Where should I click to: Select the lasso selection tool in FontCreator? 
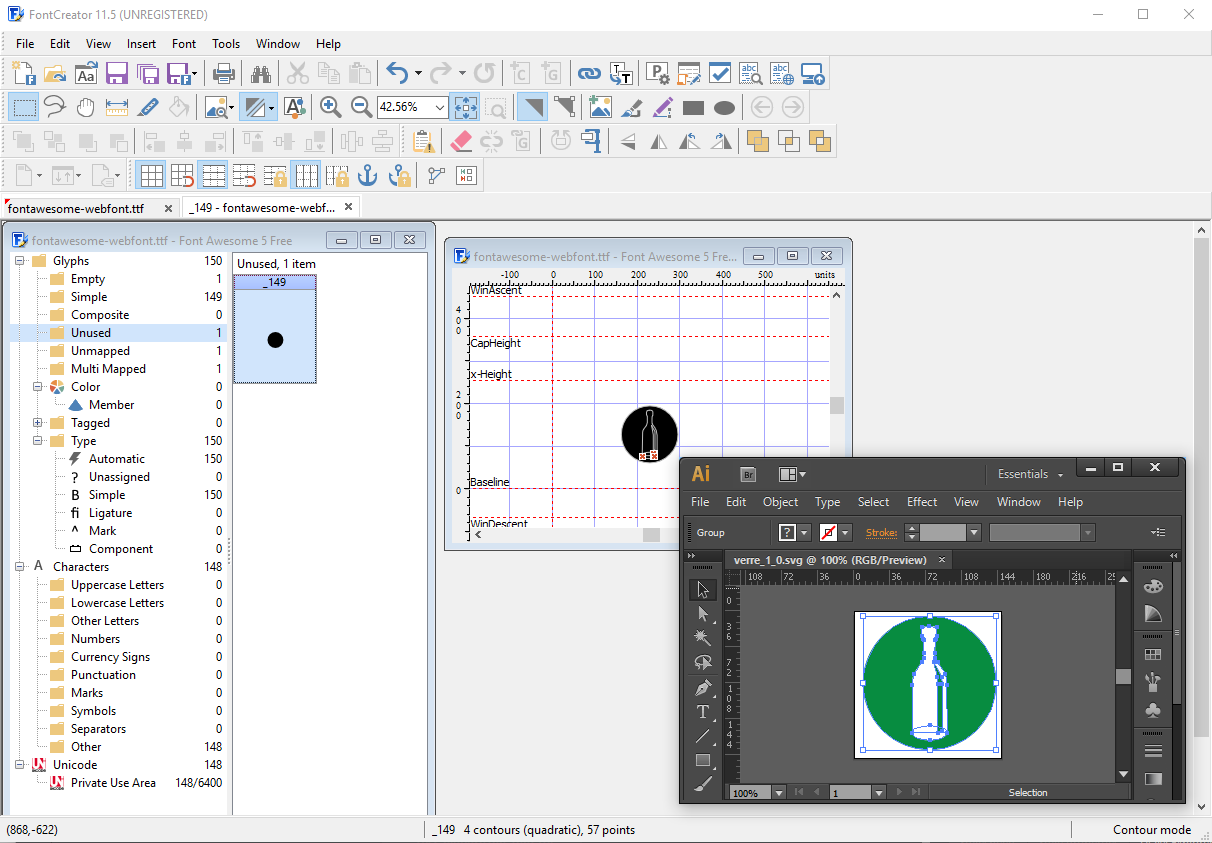pyautogui.click(x=55, y=107)
